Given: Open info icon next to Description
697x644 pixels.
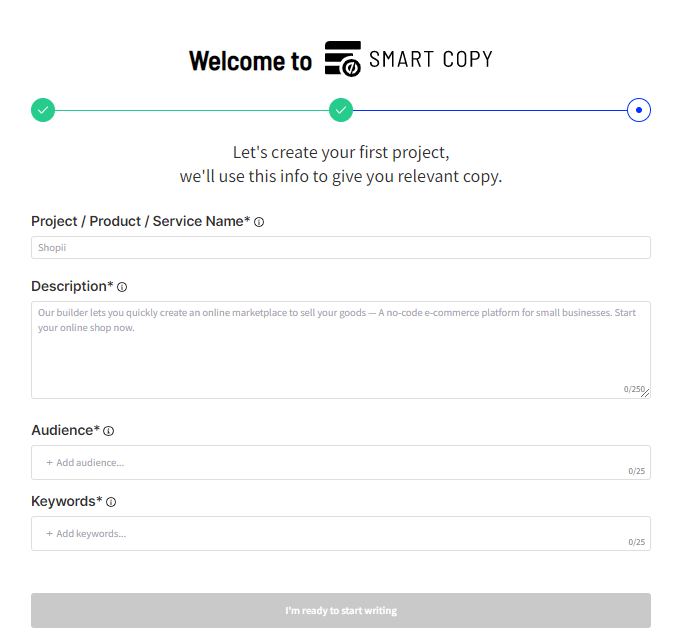Looking at the screenshot, I should coord(122,287).
